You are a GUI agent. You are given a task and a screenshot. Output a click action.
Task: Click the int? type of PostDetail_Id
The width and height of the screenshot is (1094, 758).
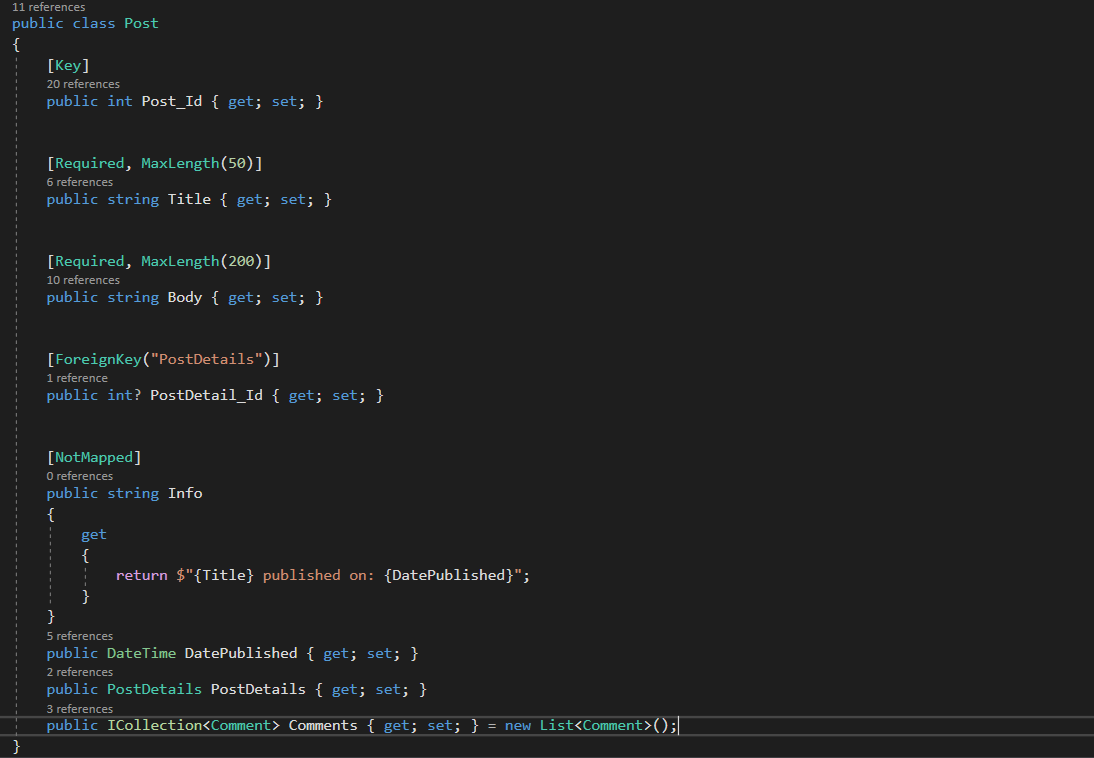click(x=124, y=395)
